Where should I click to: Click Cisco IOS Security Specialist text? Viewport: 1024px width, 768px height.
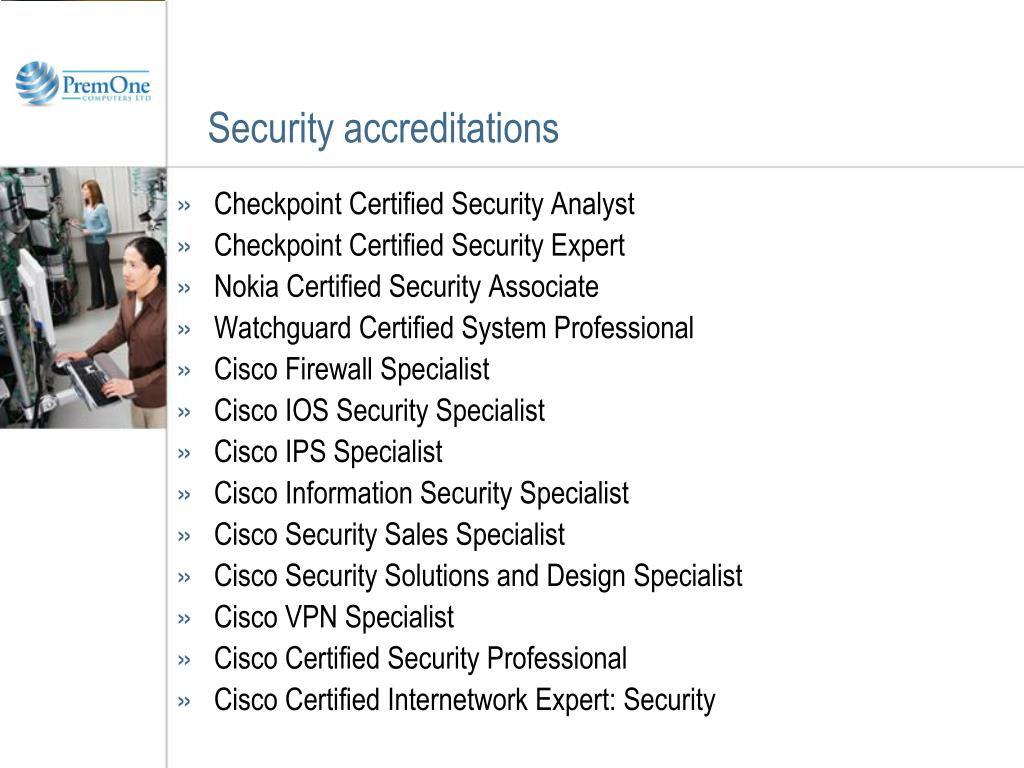(x=379, y=411)
